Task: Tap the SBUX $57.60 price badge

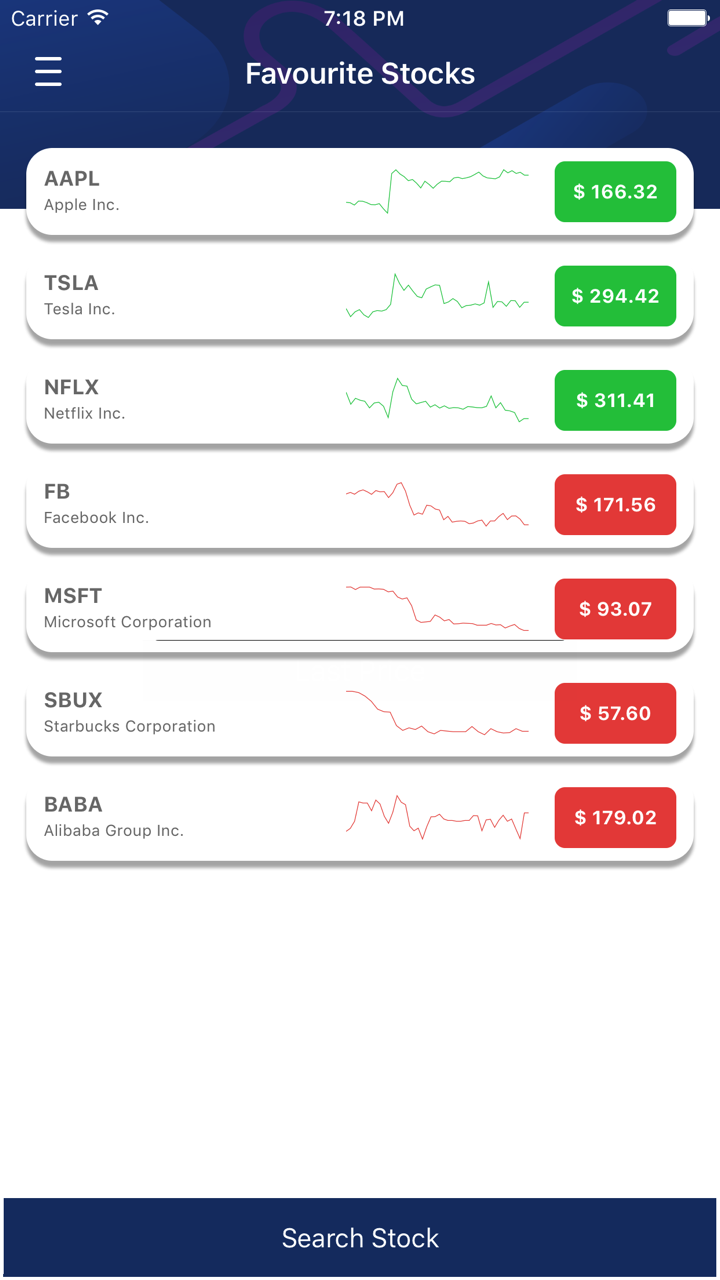Action: click(615, 713)
